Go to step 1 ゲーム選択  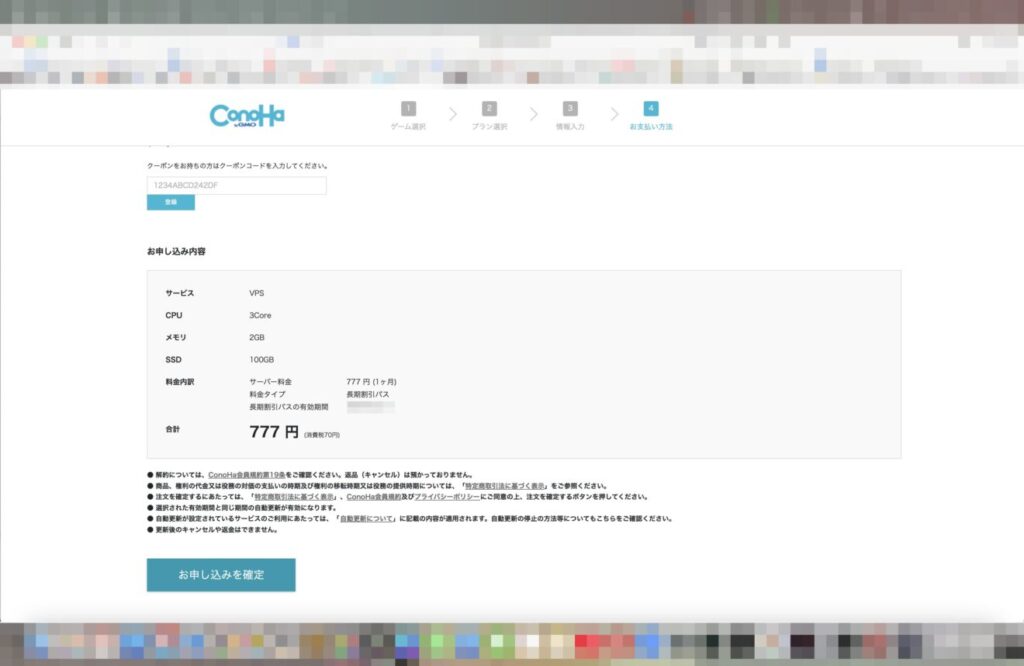pos(408,116)
